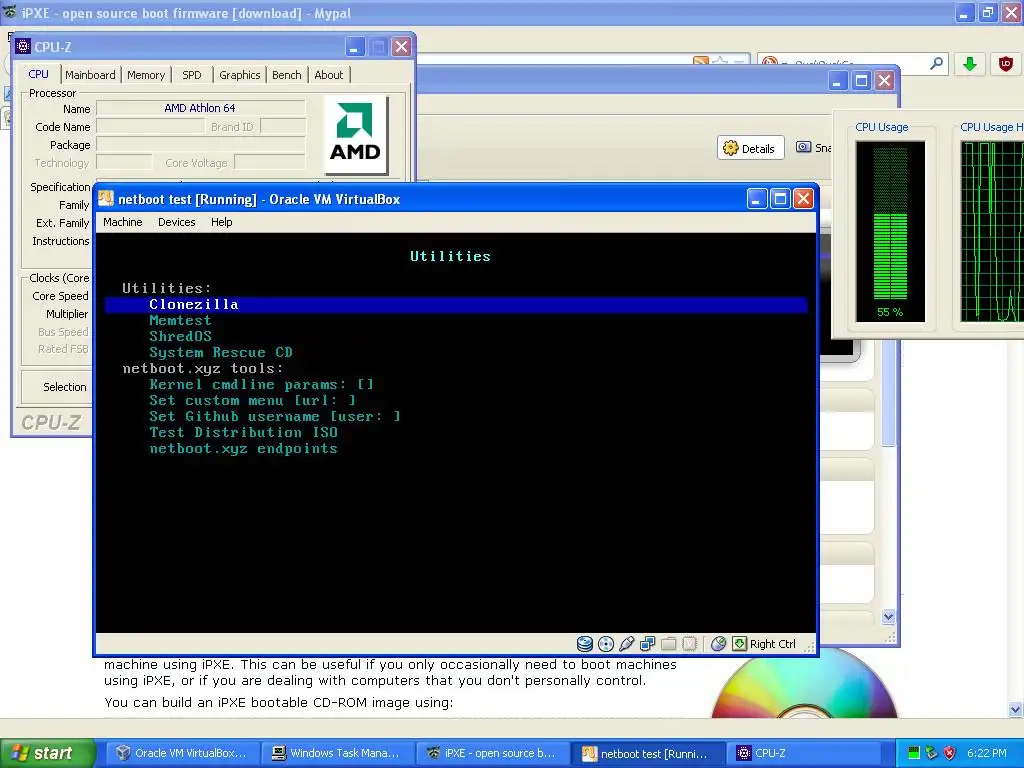1024x768 pixels.
Task: Switch to the Memory tab in CPU-Z
Action: point(146,75)
